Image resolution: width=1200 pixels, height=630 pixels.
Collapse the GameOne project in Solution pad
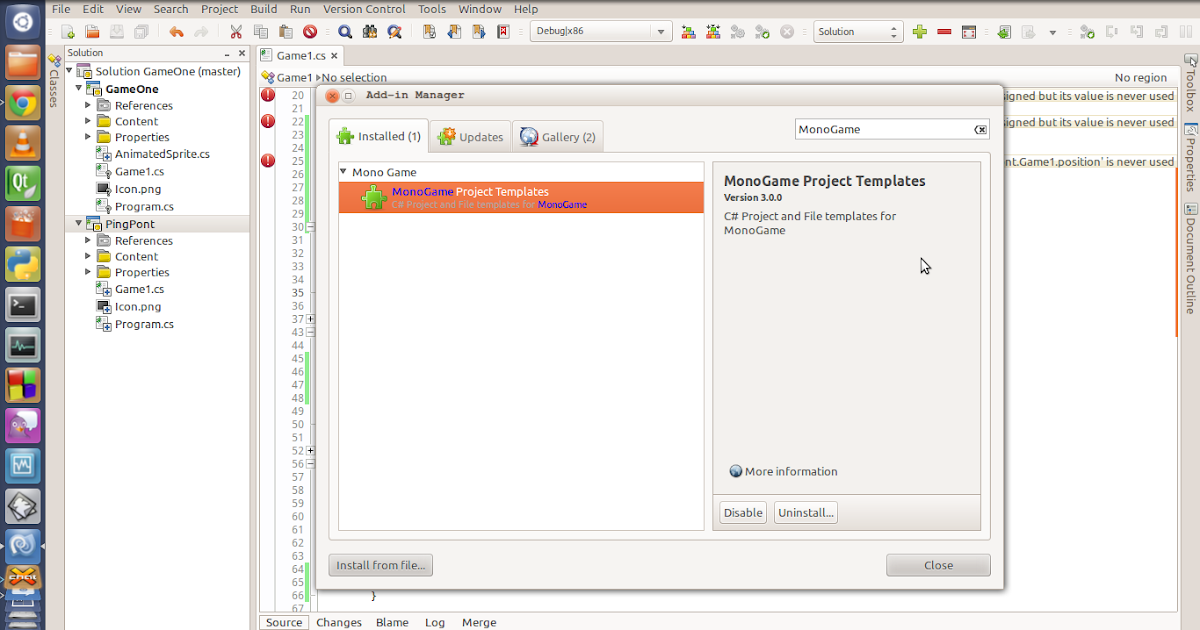78,88
